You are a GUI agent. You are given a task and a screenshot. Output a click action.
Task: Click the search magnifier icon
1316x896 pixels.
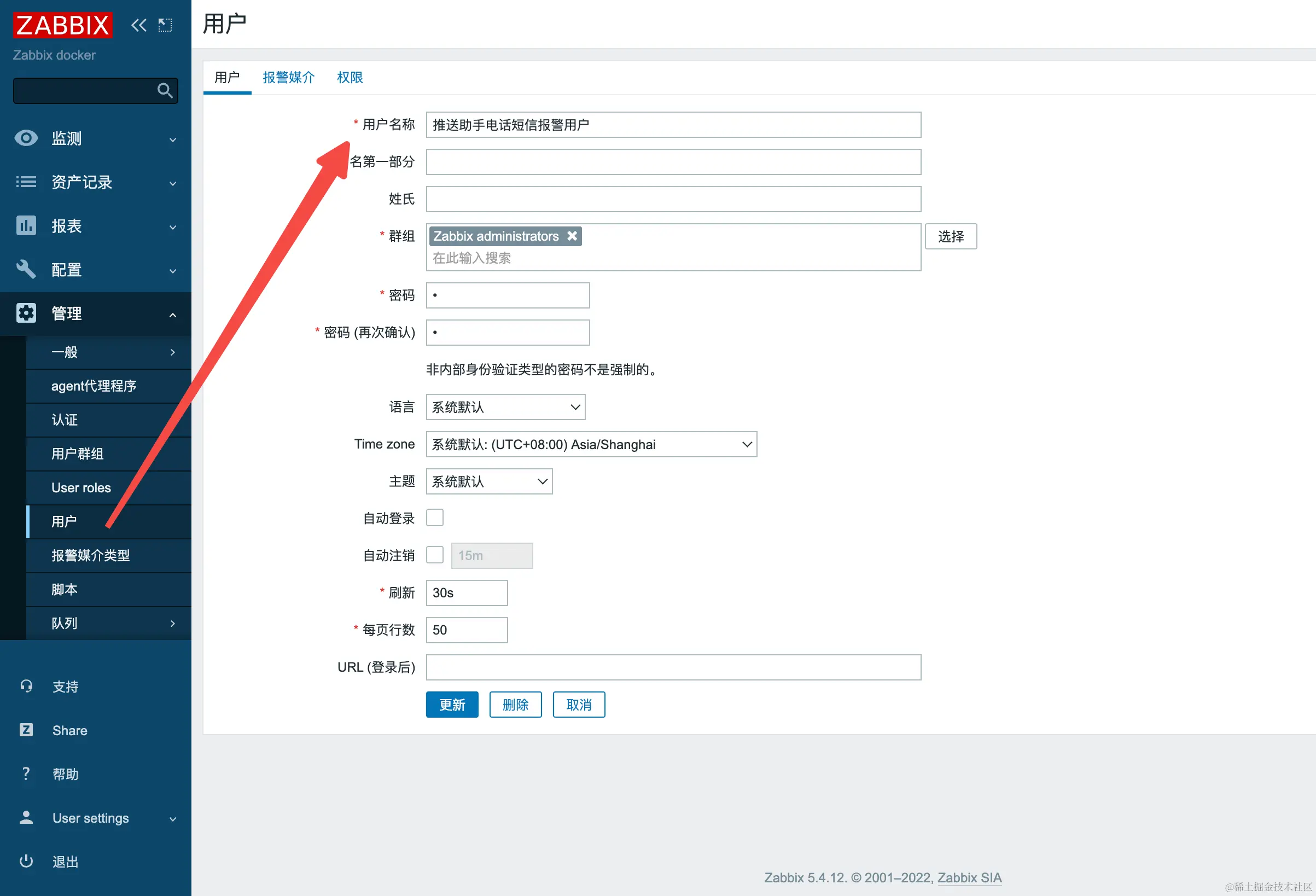(165, 91)
